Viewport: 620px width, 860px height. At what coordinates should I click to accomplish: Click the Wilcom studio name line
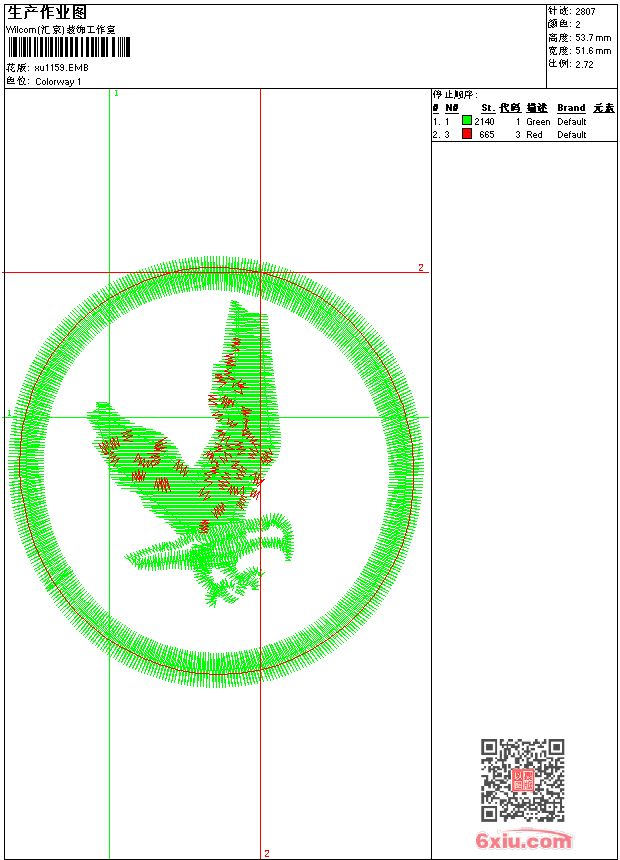[60, 30]
